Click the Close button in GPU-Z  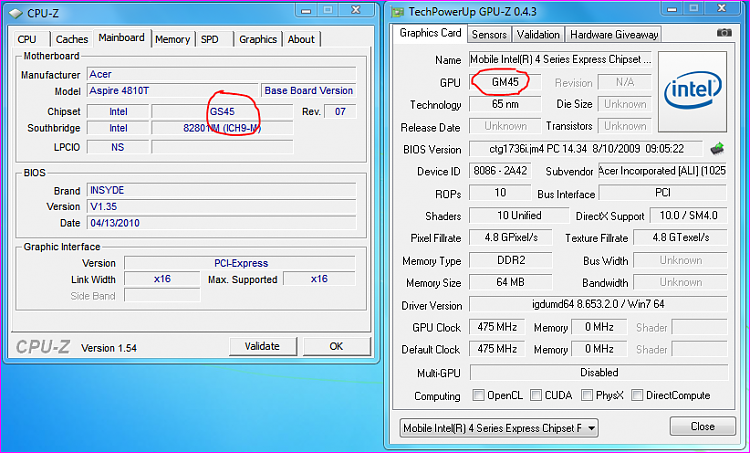[x=703, y=426]
